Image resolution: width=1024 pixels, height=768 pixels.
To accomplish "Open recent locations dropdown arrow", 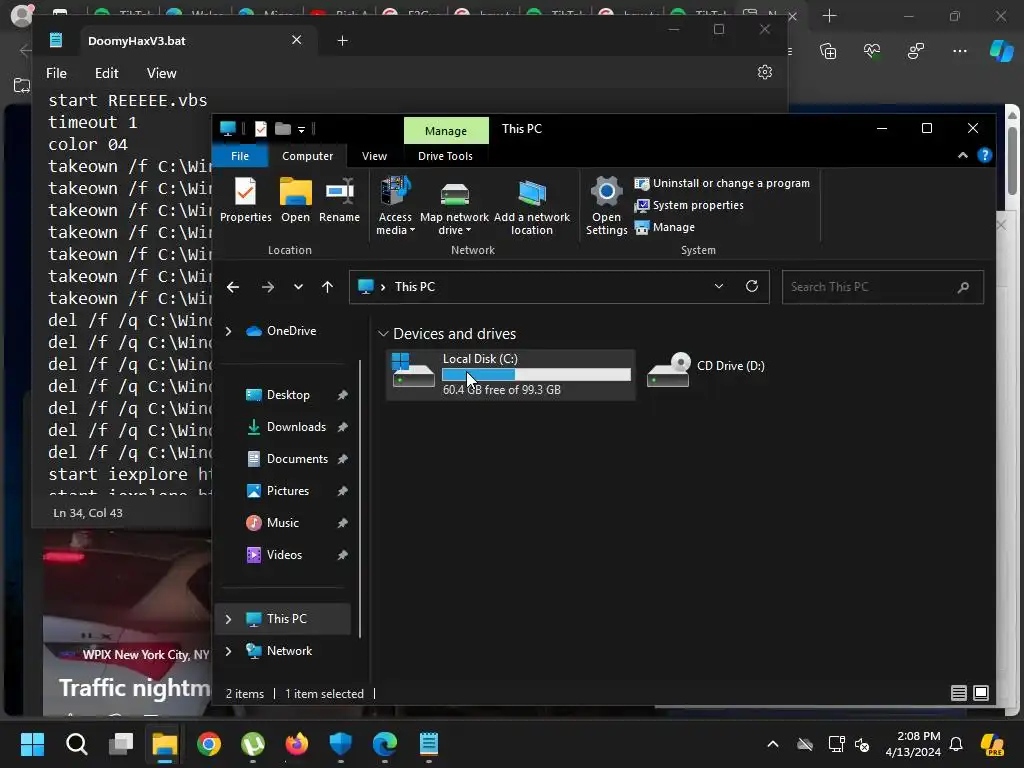I will tap(298, 287).
